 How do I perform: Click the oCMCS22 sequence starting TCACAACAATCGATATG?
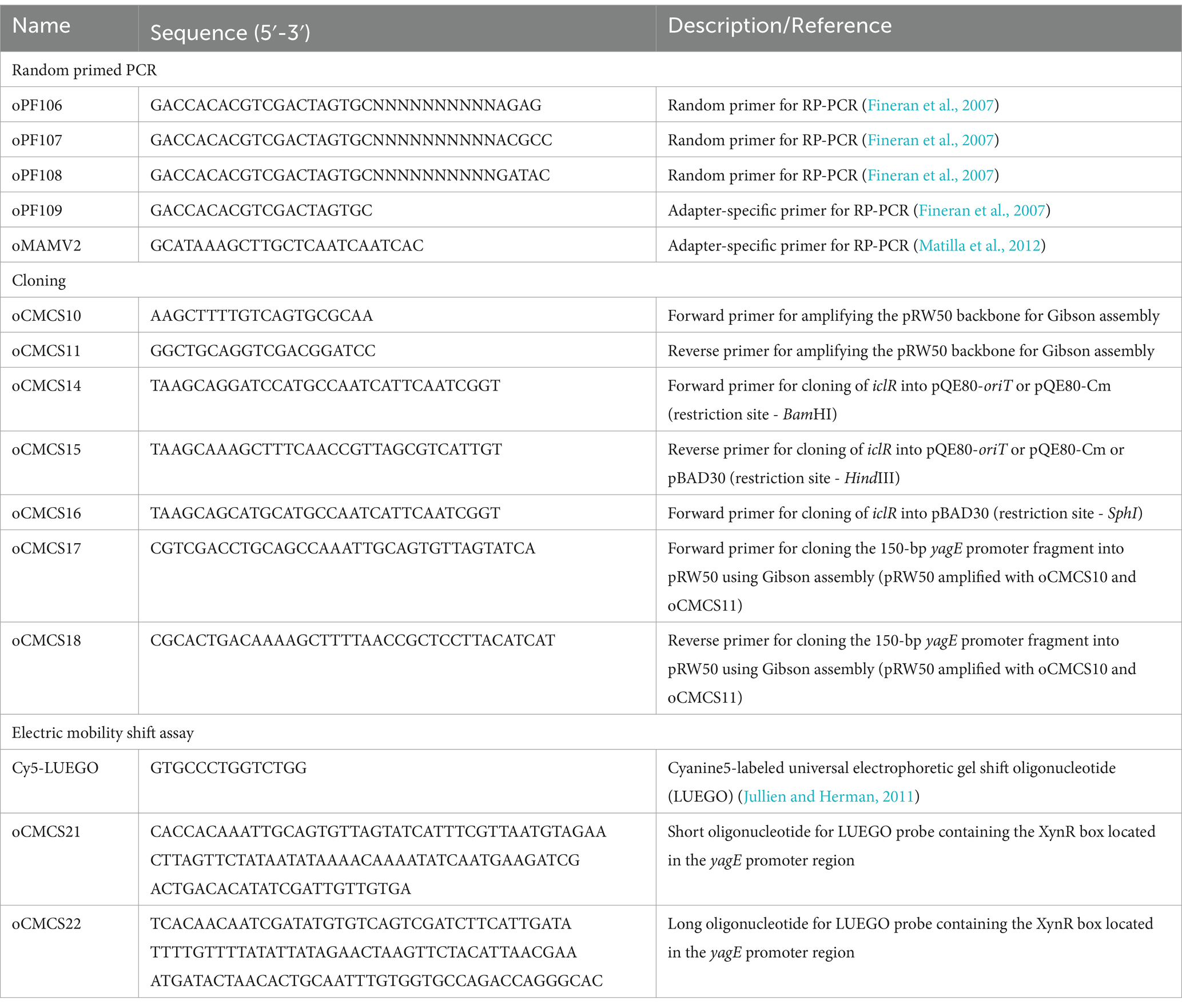[x=377, y=952]
